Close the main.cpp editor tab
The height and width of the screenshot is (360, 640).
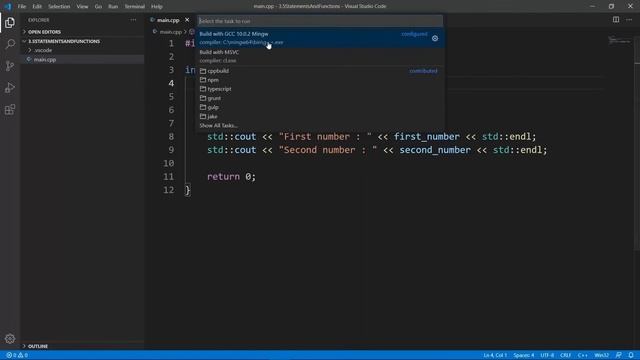click(187, 20)
